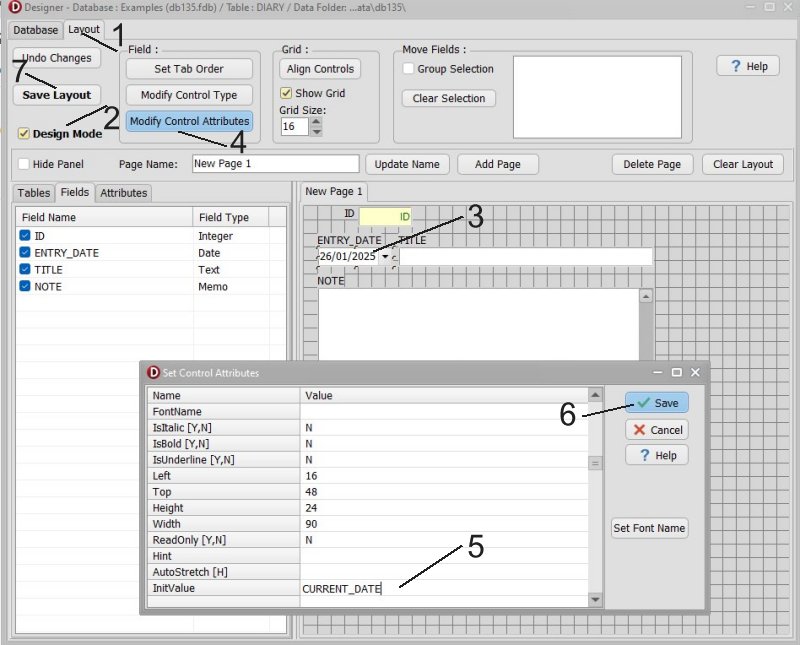Uncheck the ENTRY_DATE field checkbox
This screenshot has width=800, height=645.
coord(24,252)
